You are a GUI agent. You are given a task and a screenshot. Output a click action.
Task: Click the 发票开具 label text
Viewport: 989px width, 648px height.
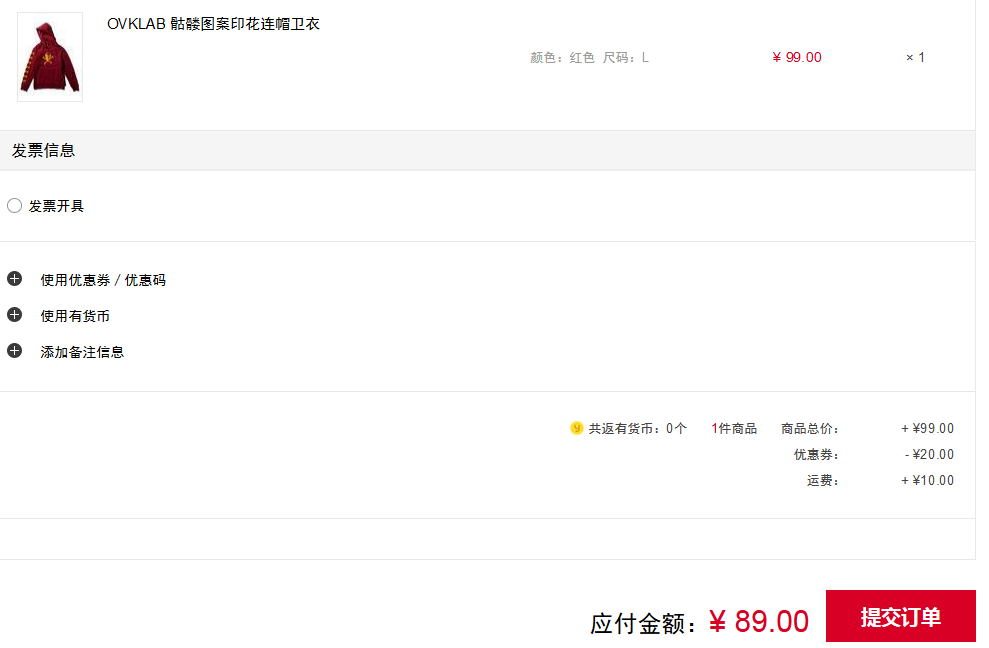56,206
